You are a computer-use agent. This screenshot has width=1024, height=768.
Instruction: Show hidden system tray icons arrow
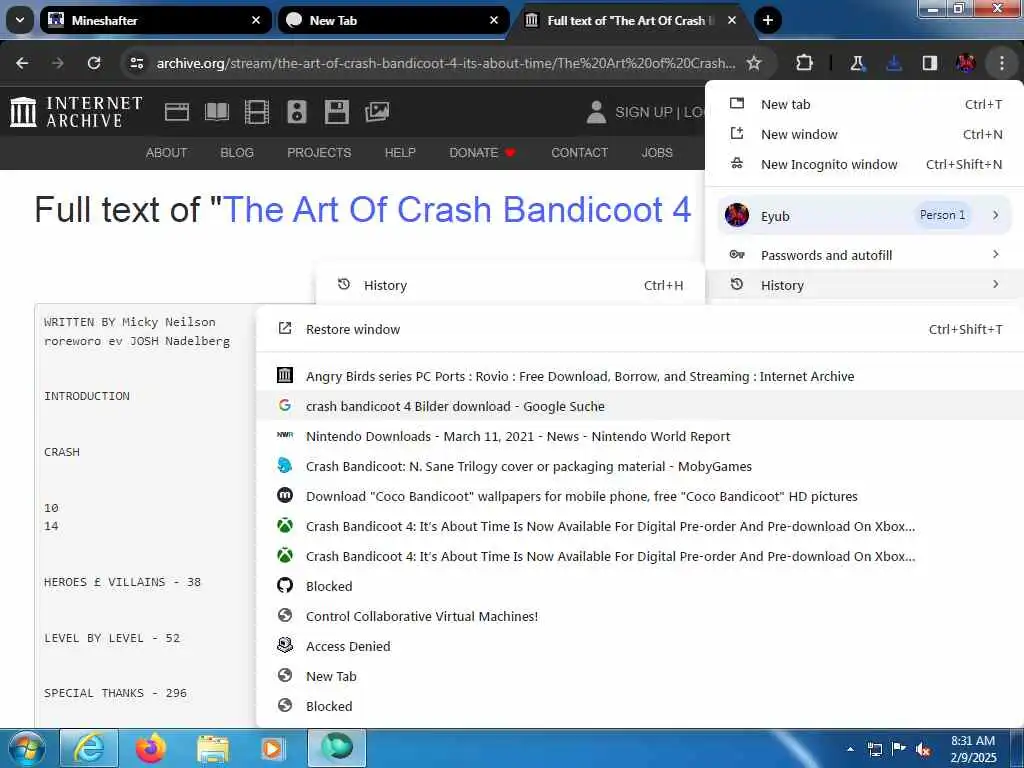click(x=850, y=749)
